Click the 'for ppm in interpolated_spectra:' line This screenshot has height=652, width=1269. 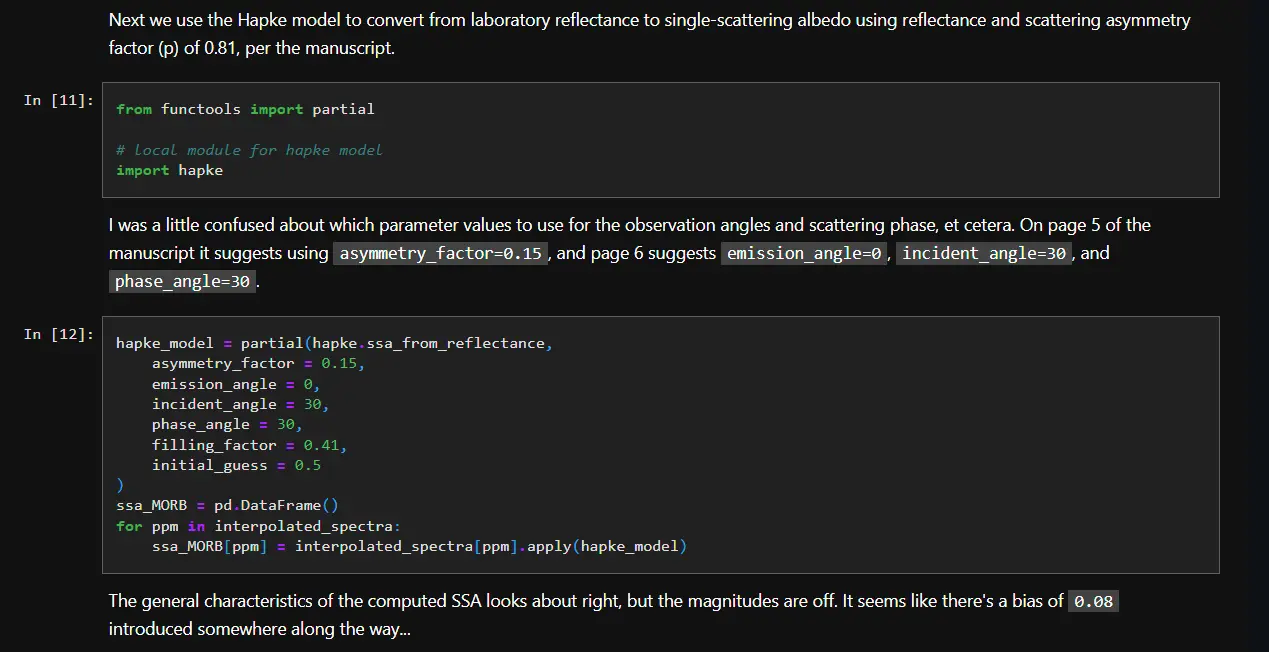[x=258, y=526]
